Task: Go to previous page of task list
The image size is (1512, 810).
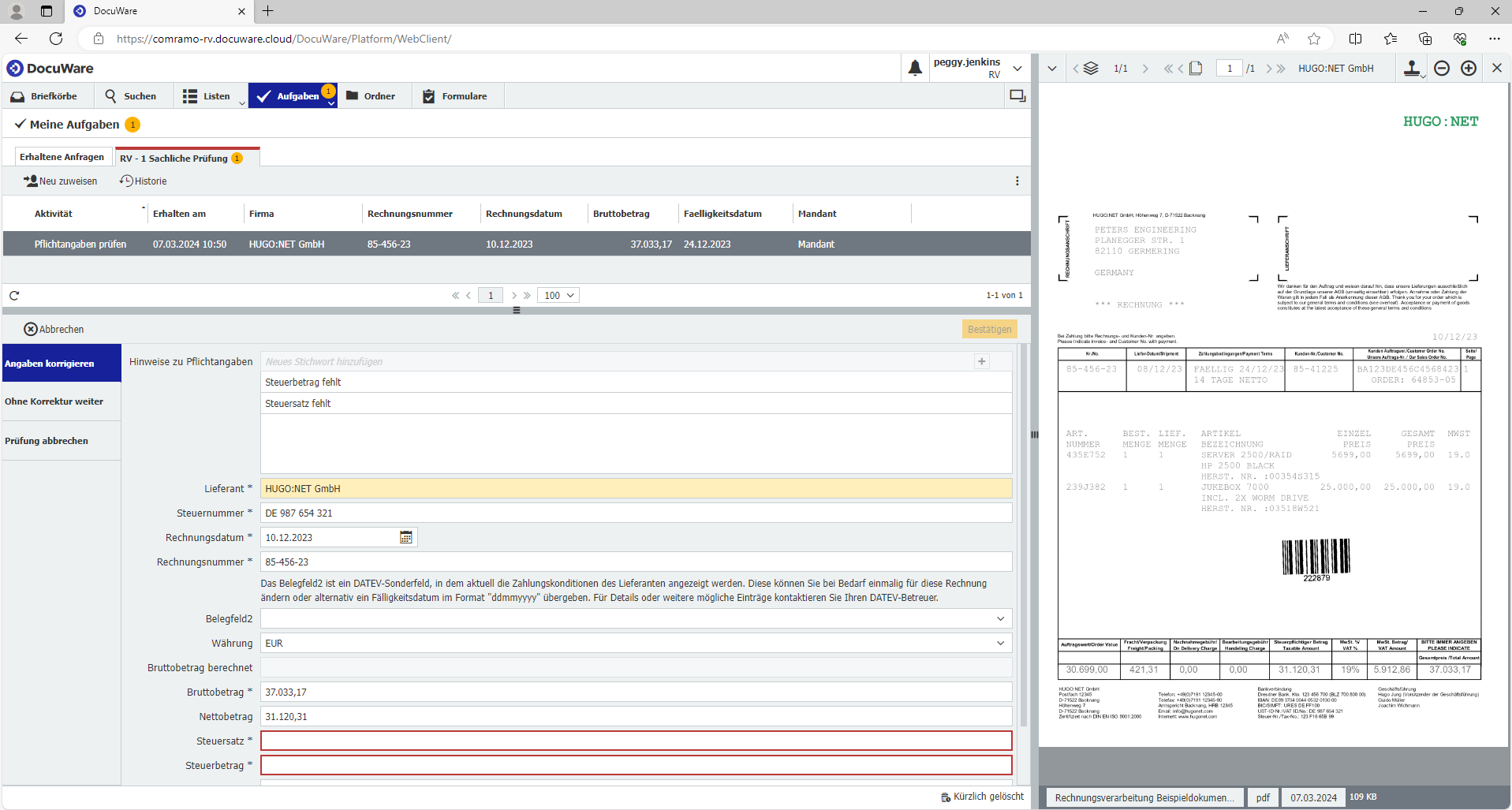Action: [469, 296]
